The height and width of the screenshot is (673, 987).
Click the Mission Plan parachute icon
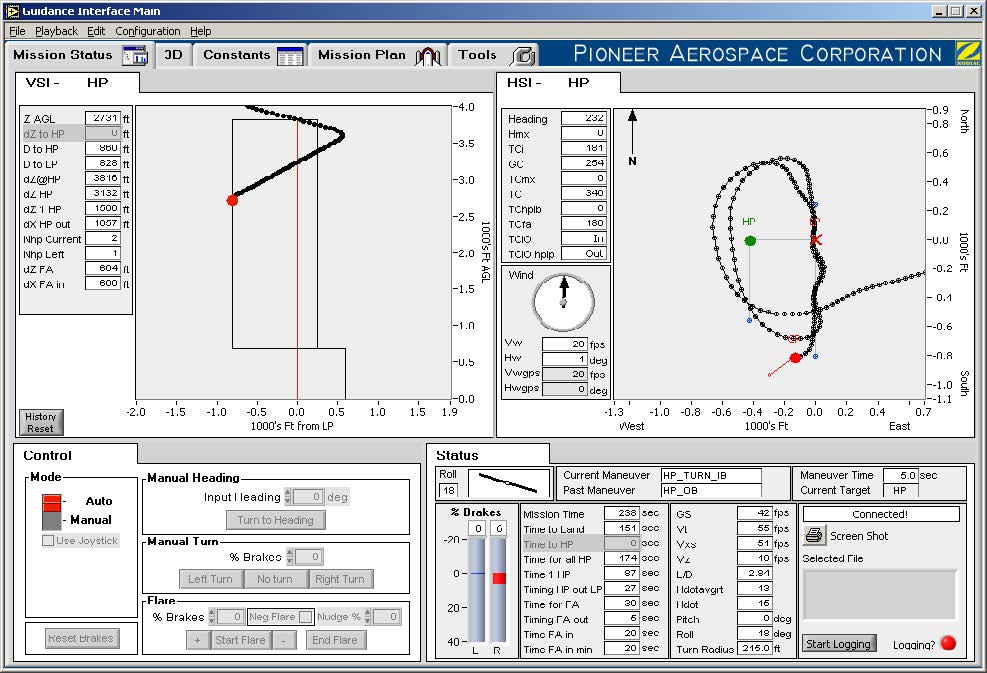(428, 56)
